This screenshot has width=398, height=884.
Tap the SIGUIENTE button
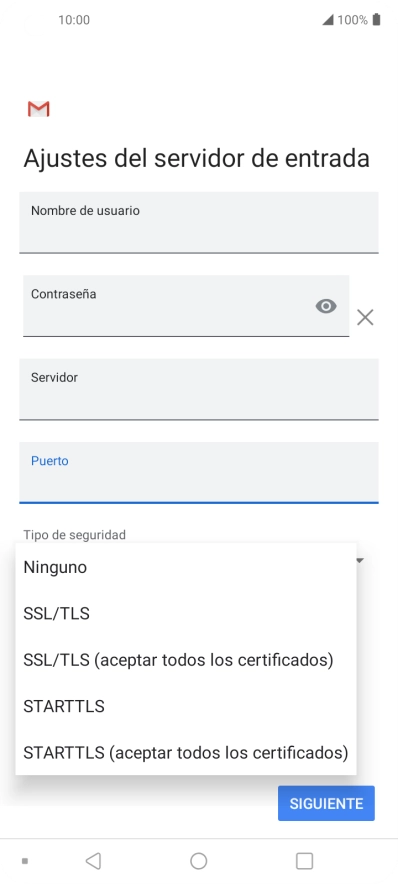tap(326, 803)
